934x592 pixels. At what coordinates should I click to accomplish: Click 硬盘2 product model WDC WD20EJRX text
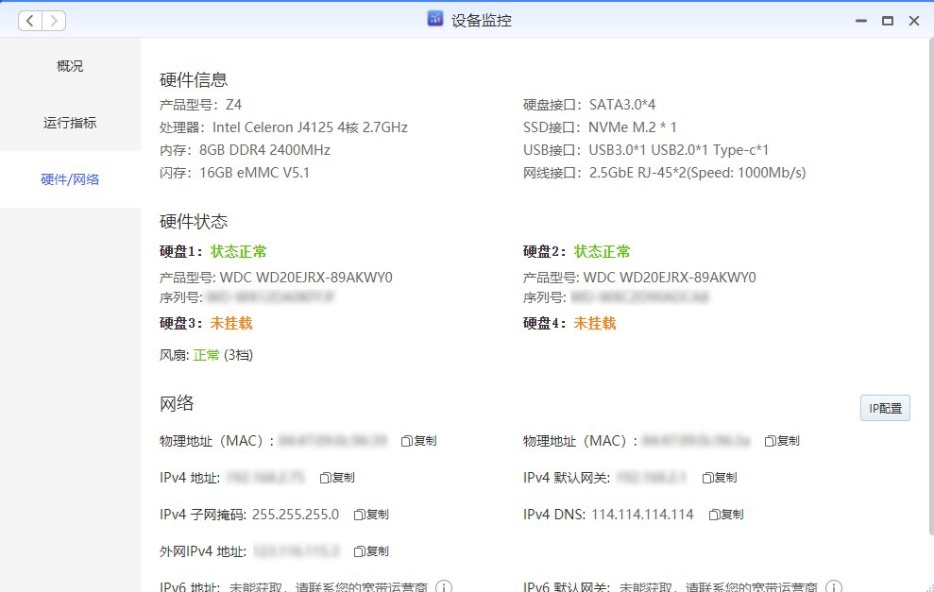click(670, 278)
